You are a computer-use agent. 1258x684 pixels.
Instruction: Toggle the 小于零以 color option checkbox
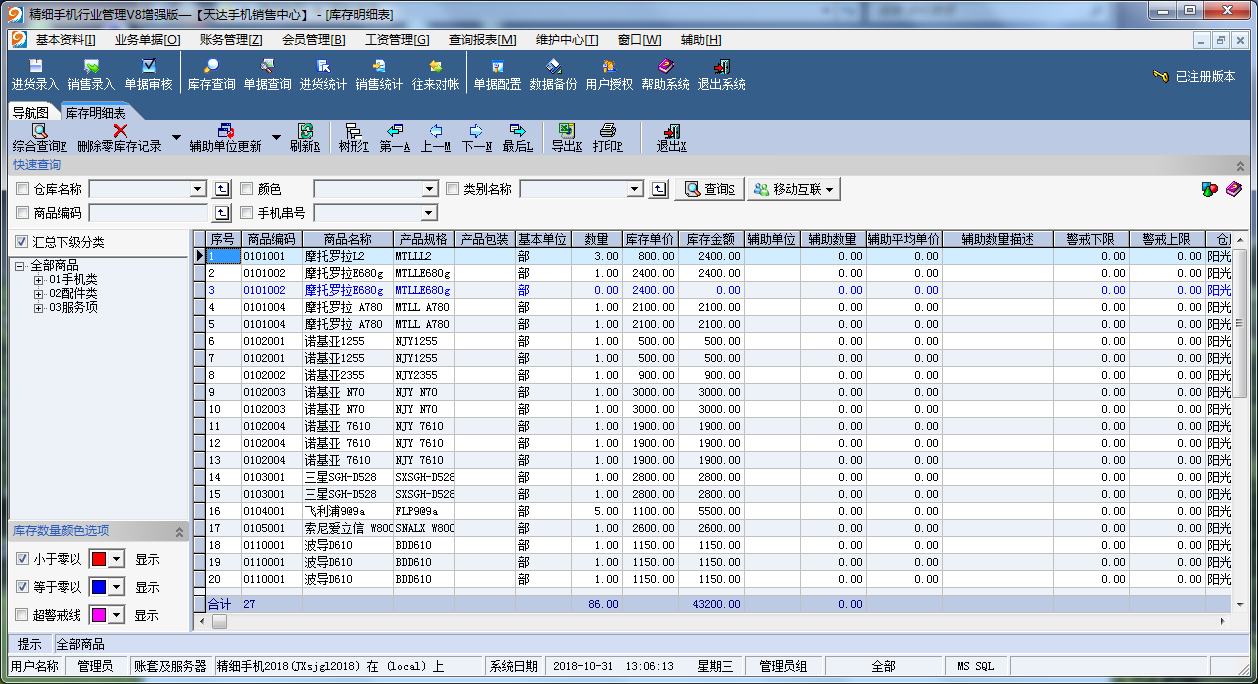point(22,559)
